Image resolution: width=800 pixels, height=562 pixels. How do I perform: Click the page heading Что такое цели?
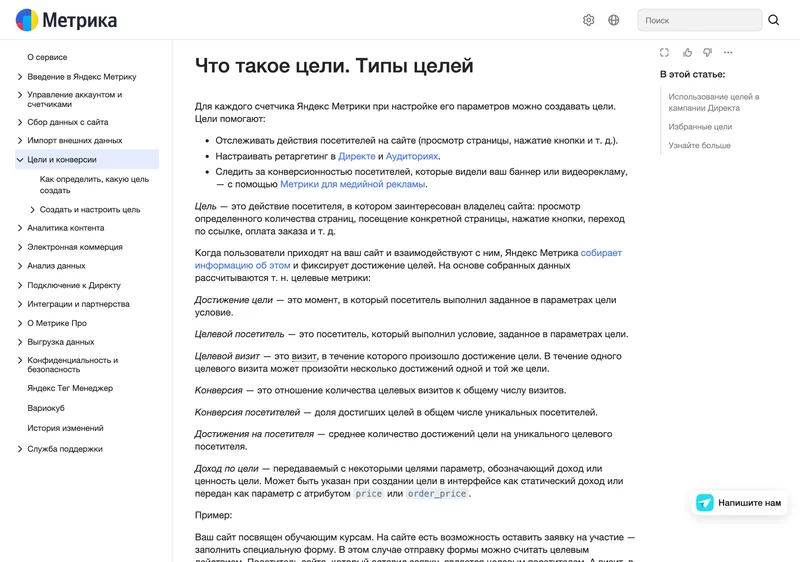[334, 65]
